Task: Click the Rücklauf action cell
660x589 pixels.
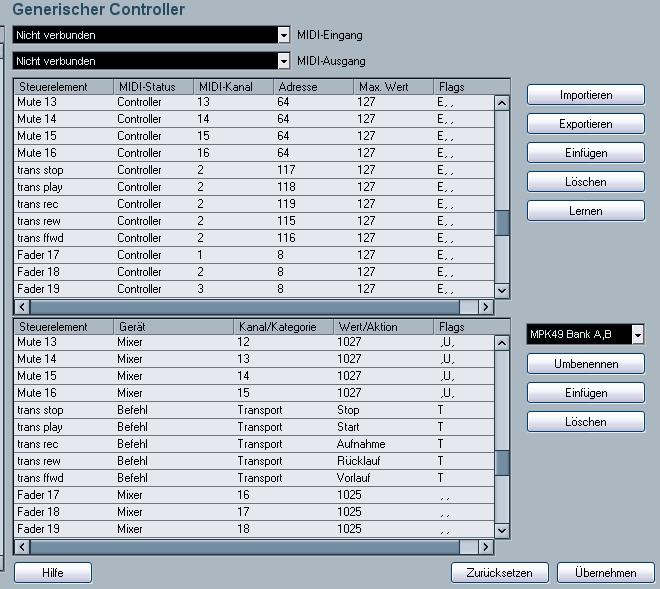Action: (x=359, y=461)
